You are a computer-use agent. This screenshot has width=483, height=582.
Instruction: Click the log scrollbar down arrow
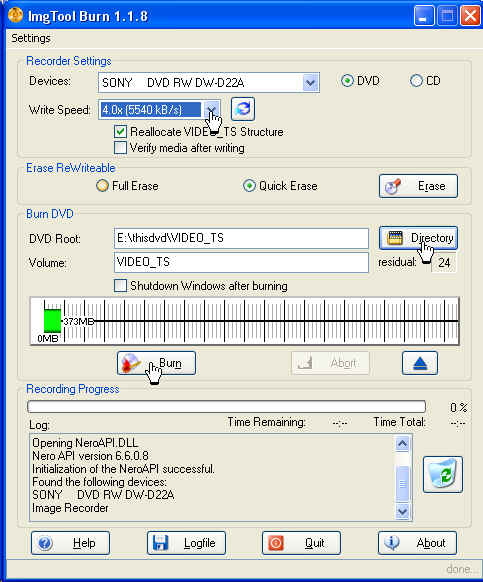click(x=402, y=511)
